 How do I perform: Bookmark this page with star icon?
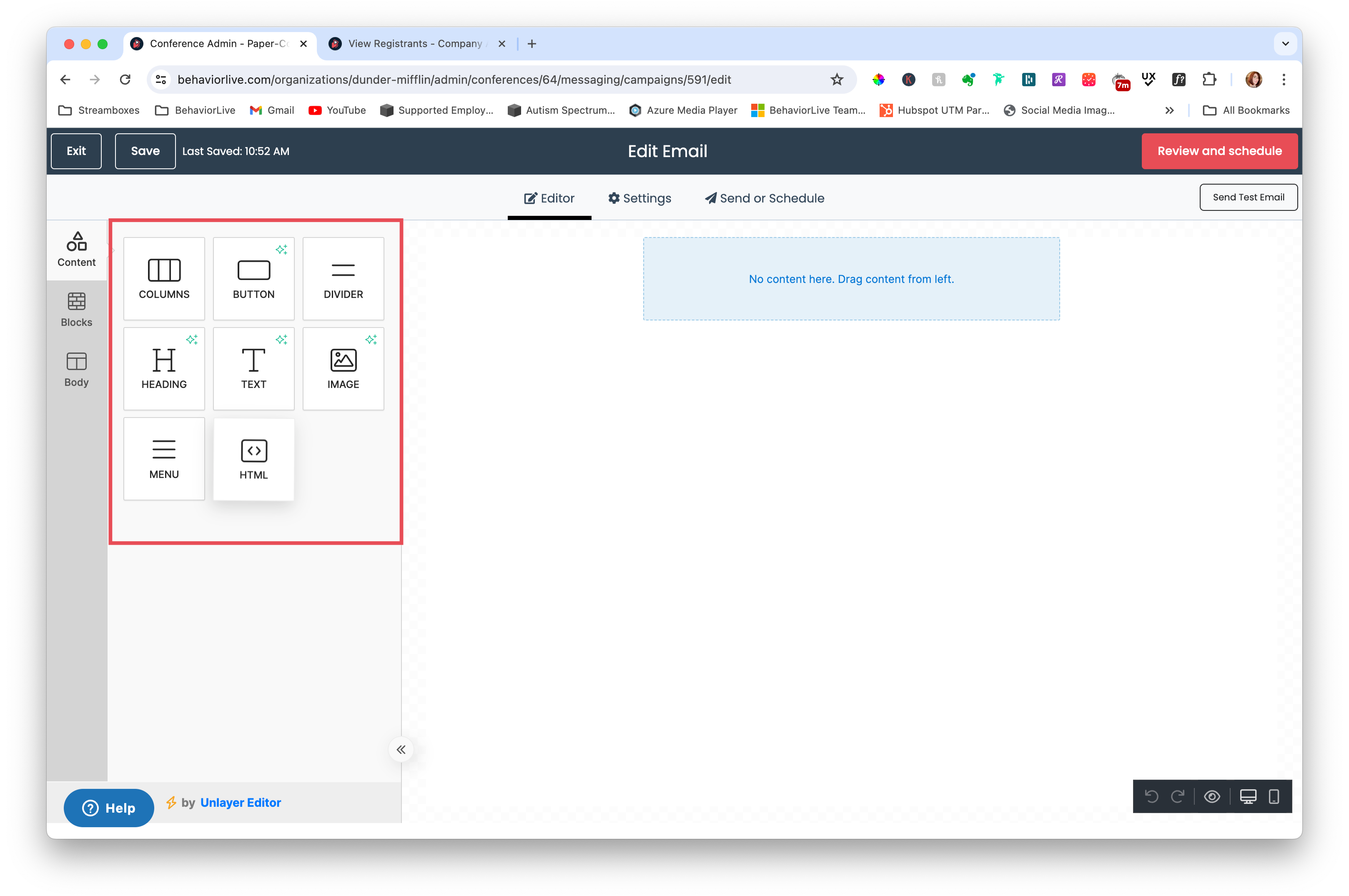point(837,80)
